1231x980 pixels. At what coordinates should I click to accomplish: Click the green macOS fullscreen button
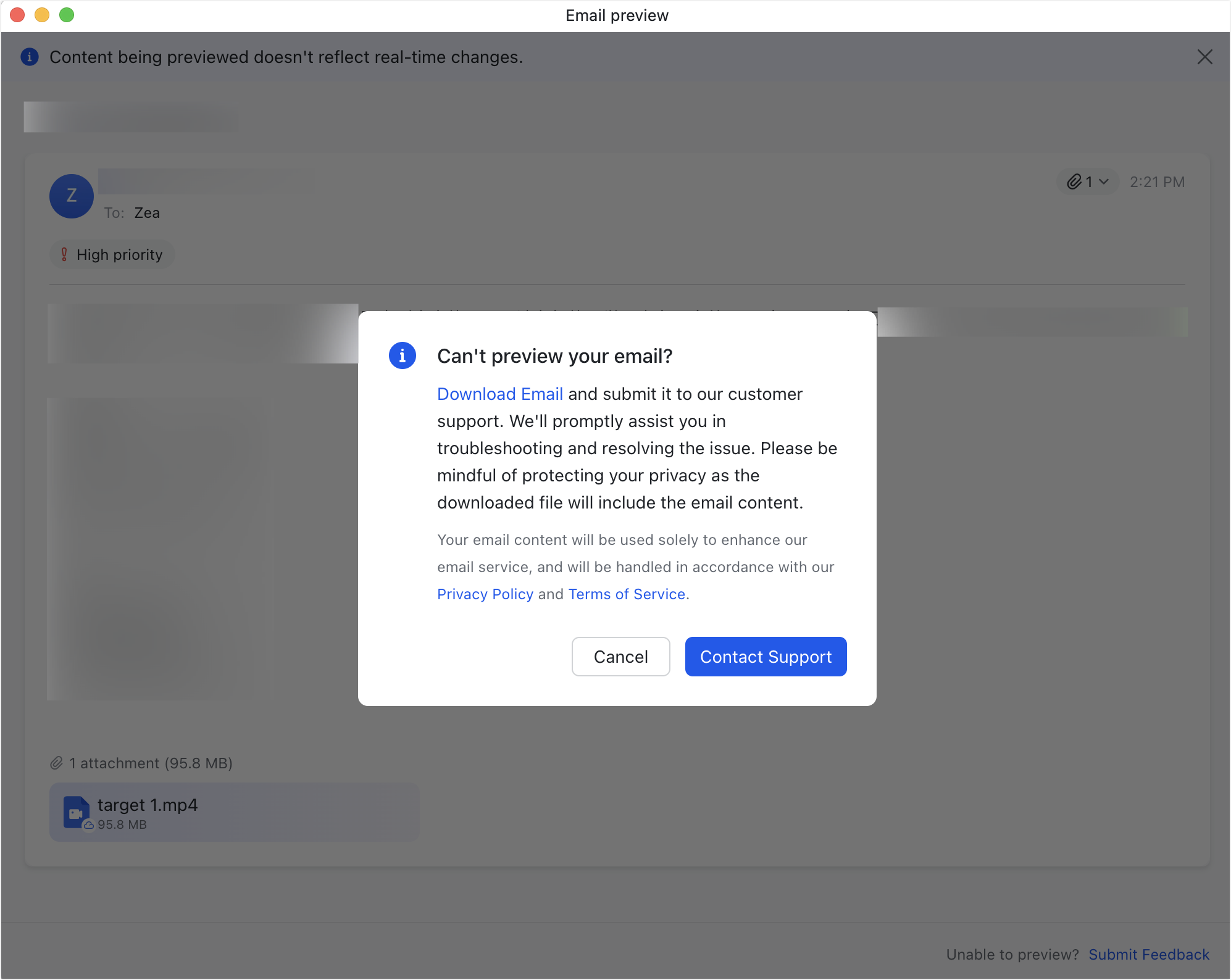(67, 15)
